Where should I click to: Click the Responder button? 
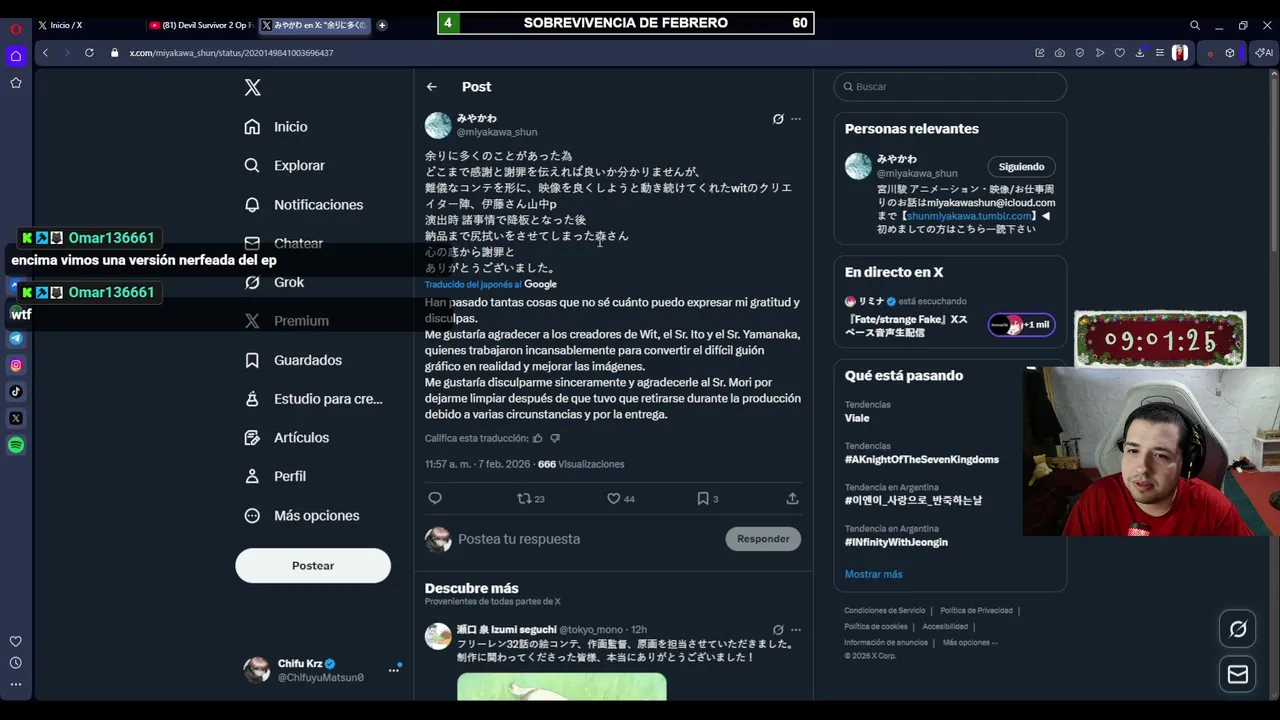pyautogui.click(x=763, y=539)
